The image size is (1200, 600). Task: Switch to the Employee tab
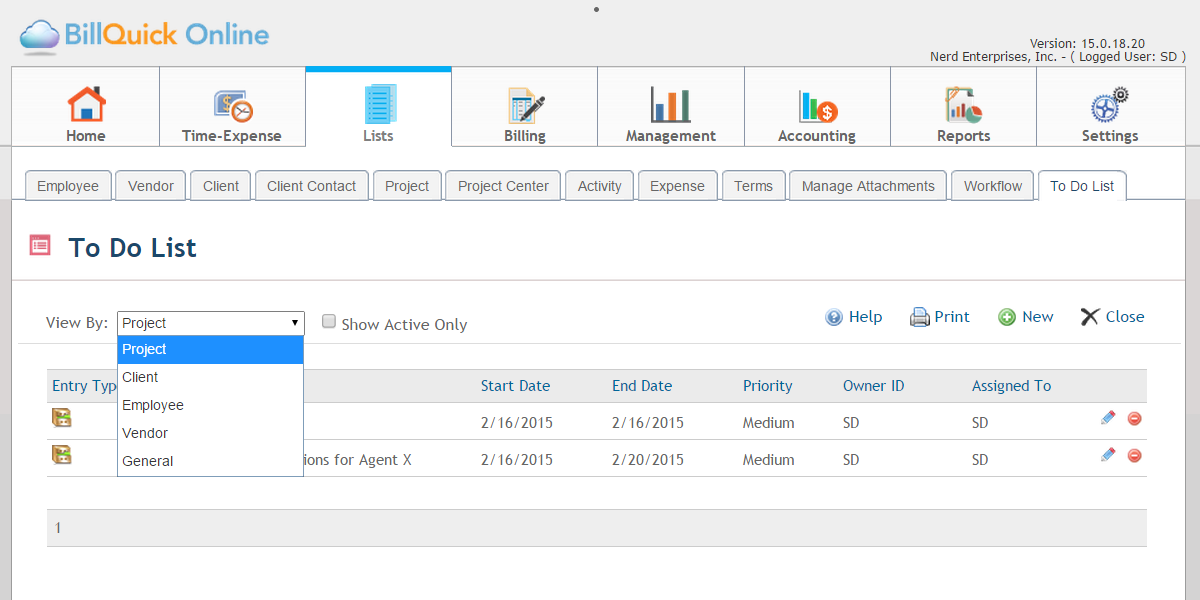pos(68,186)
